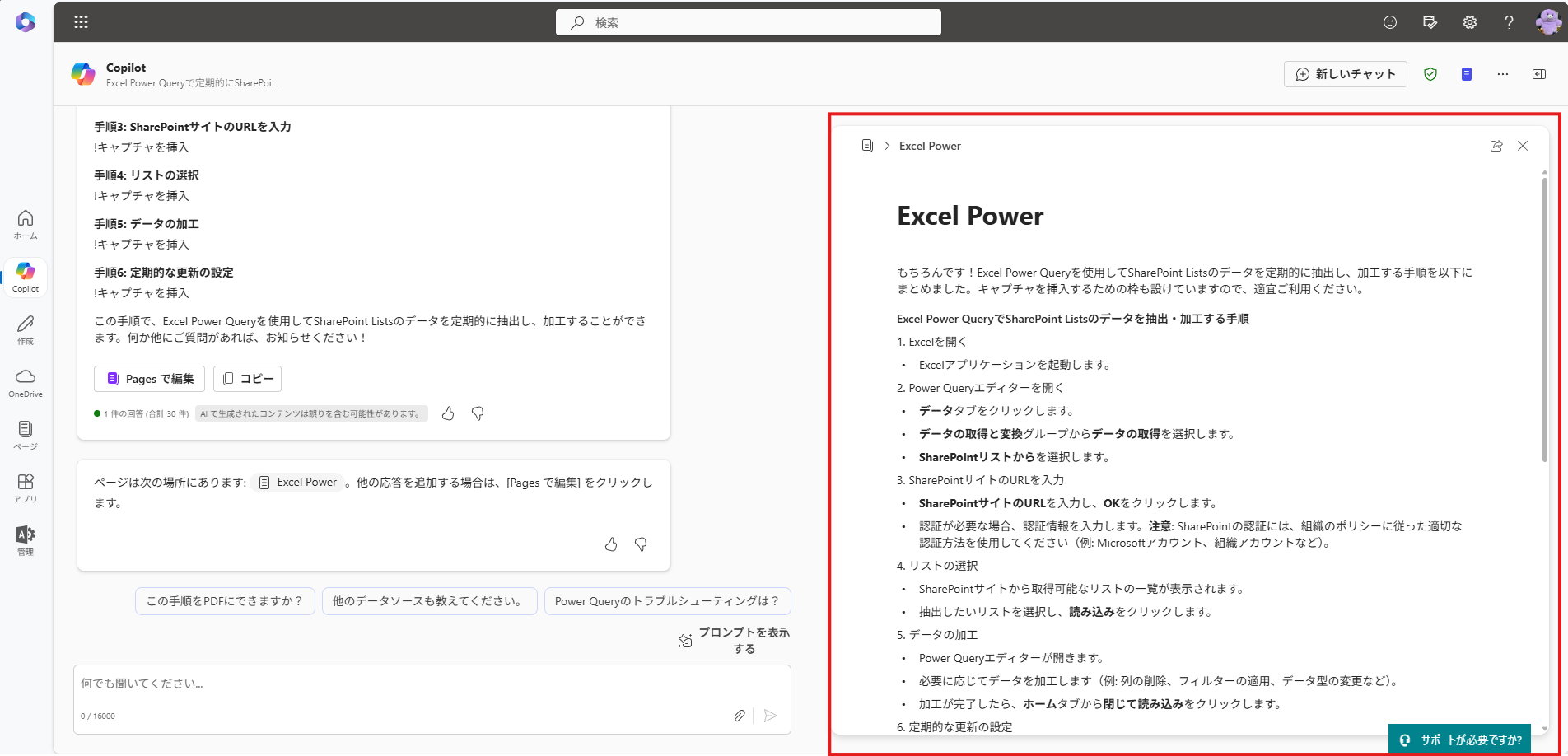This screenshot has height=756, width=1568.
Task: Open the settings gear
Action: click(x=1469, y=22)
